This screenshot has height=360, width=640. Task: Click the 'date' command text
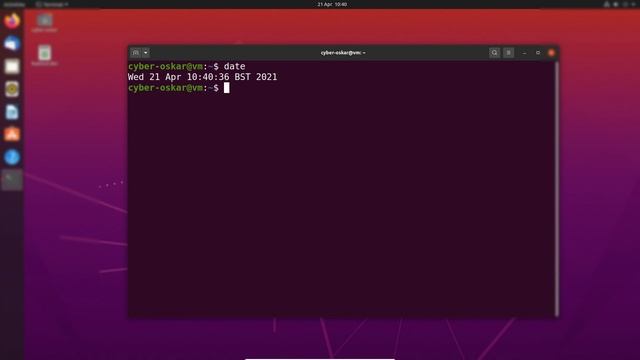[234, 67]
